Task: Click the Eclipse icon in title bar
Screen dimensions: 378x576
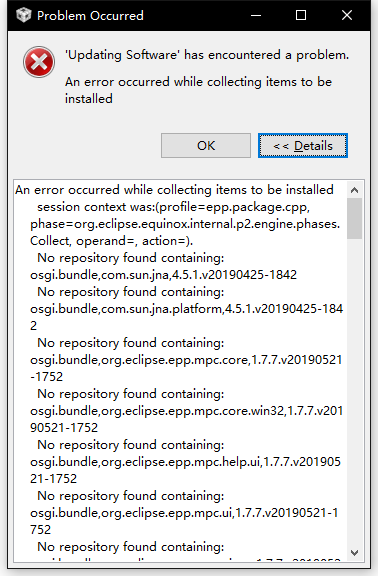Action: tap(24, 15)
